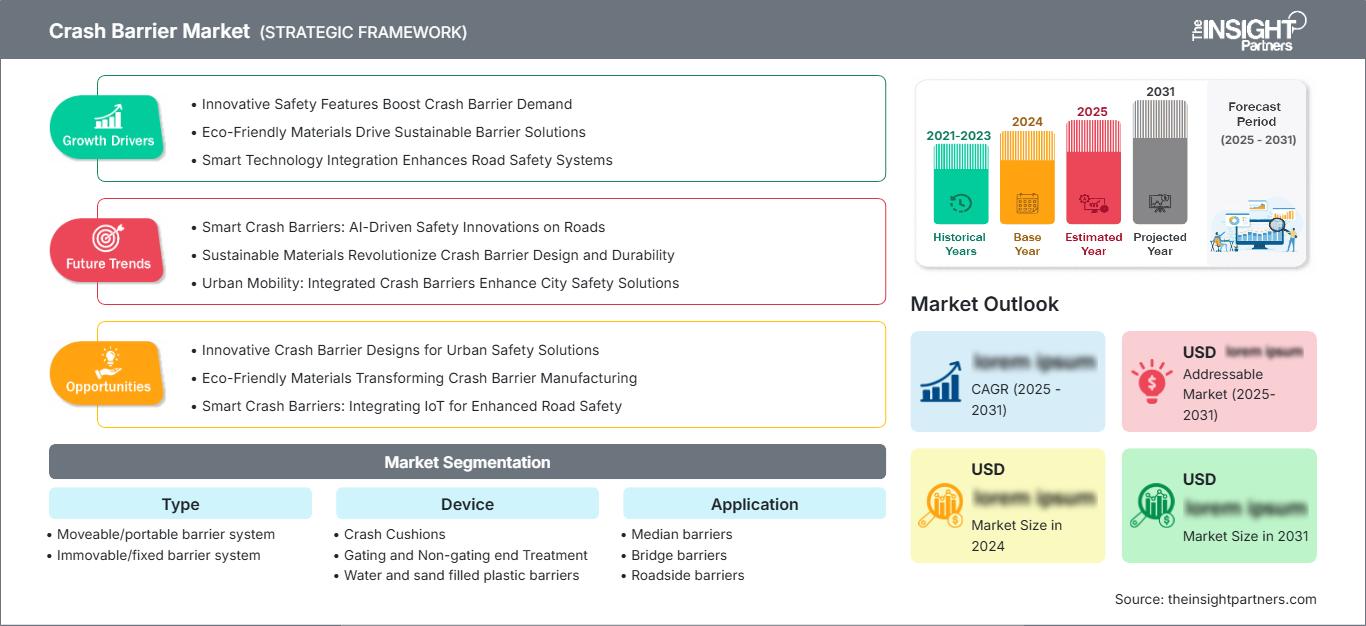Click the forecast period analyst illustration

tap(1256, 227)
